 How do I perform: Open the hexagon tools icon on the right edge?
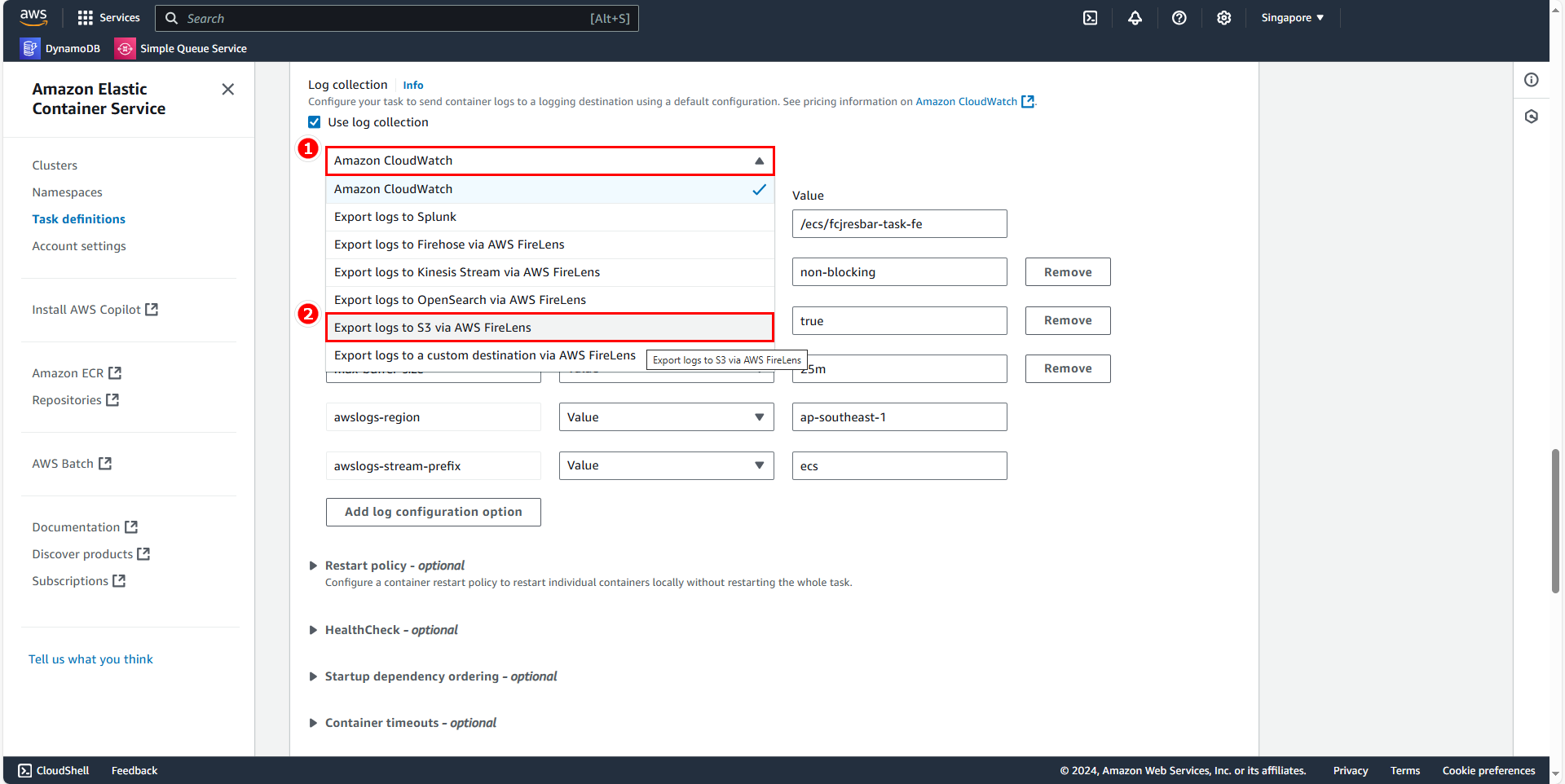[x=1532, y=117]
